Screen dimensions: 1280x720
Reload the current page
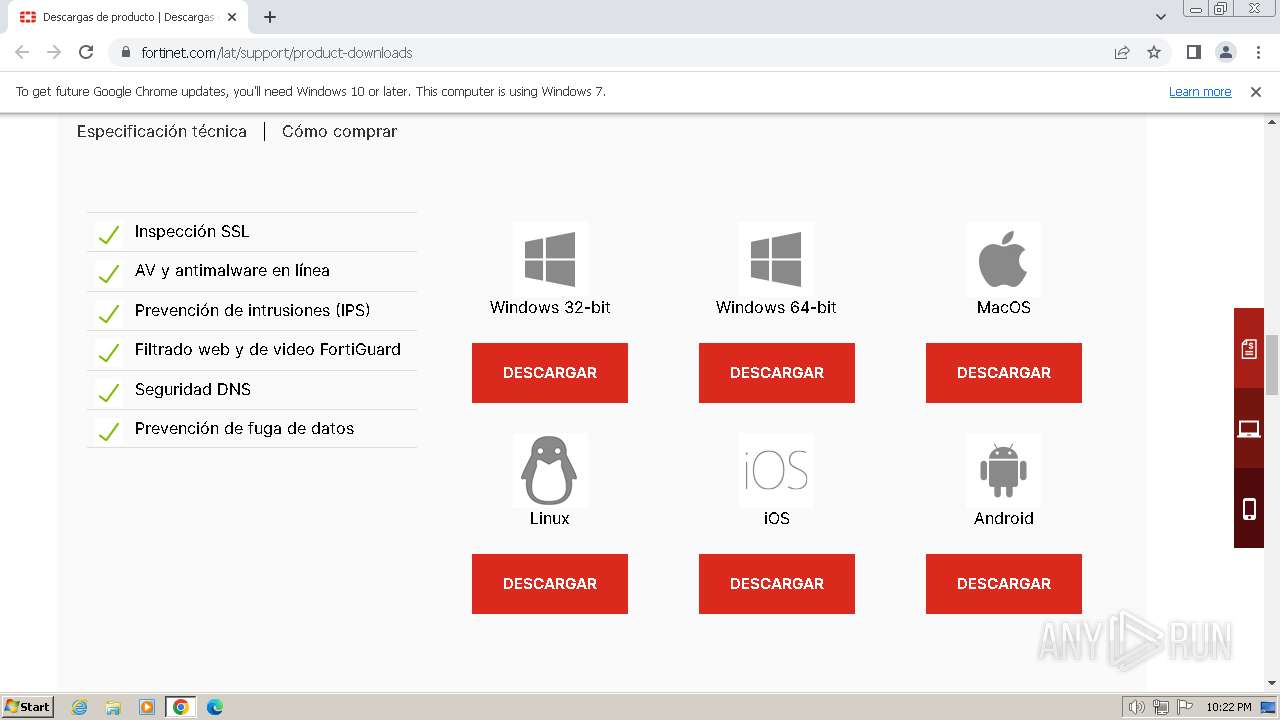86,52
